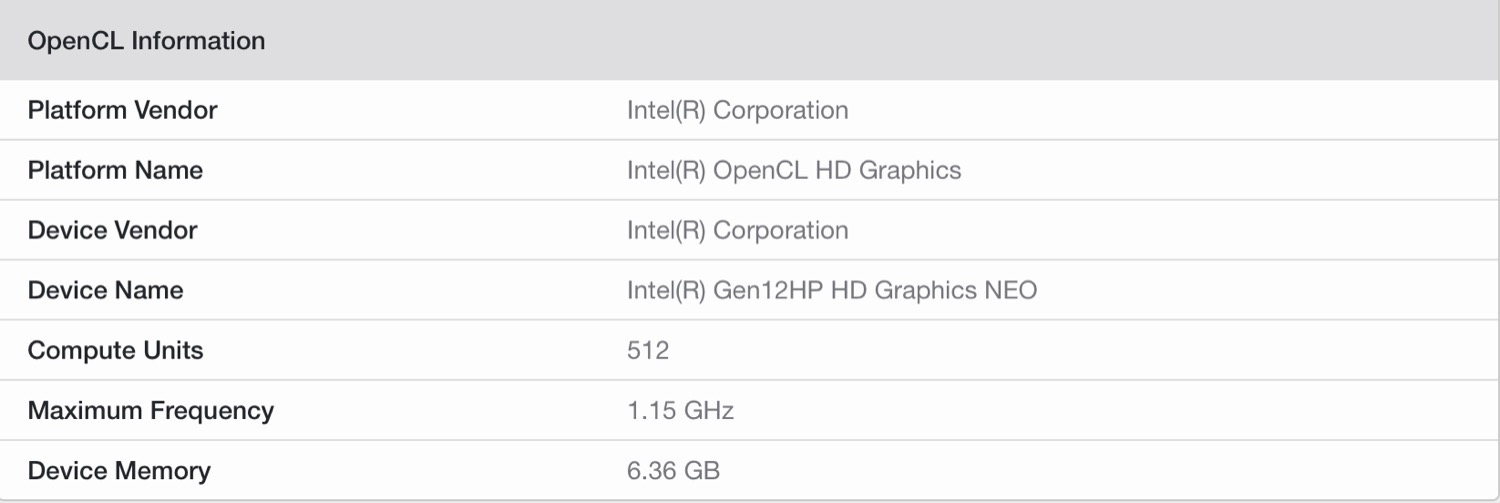Select the 1.15 GHz frequency value
1500x503 pixels.
point(680,410)
